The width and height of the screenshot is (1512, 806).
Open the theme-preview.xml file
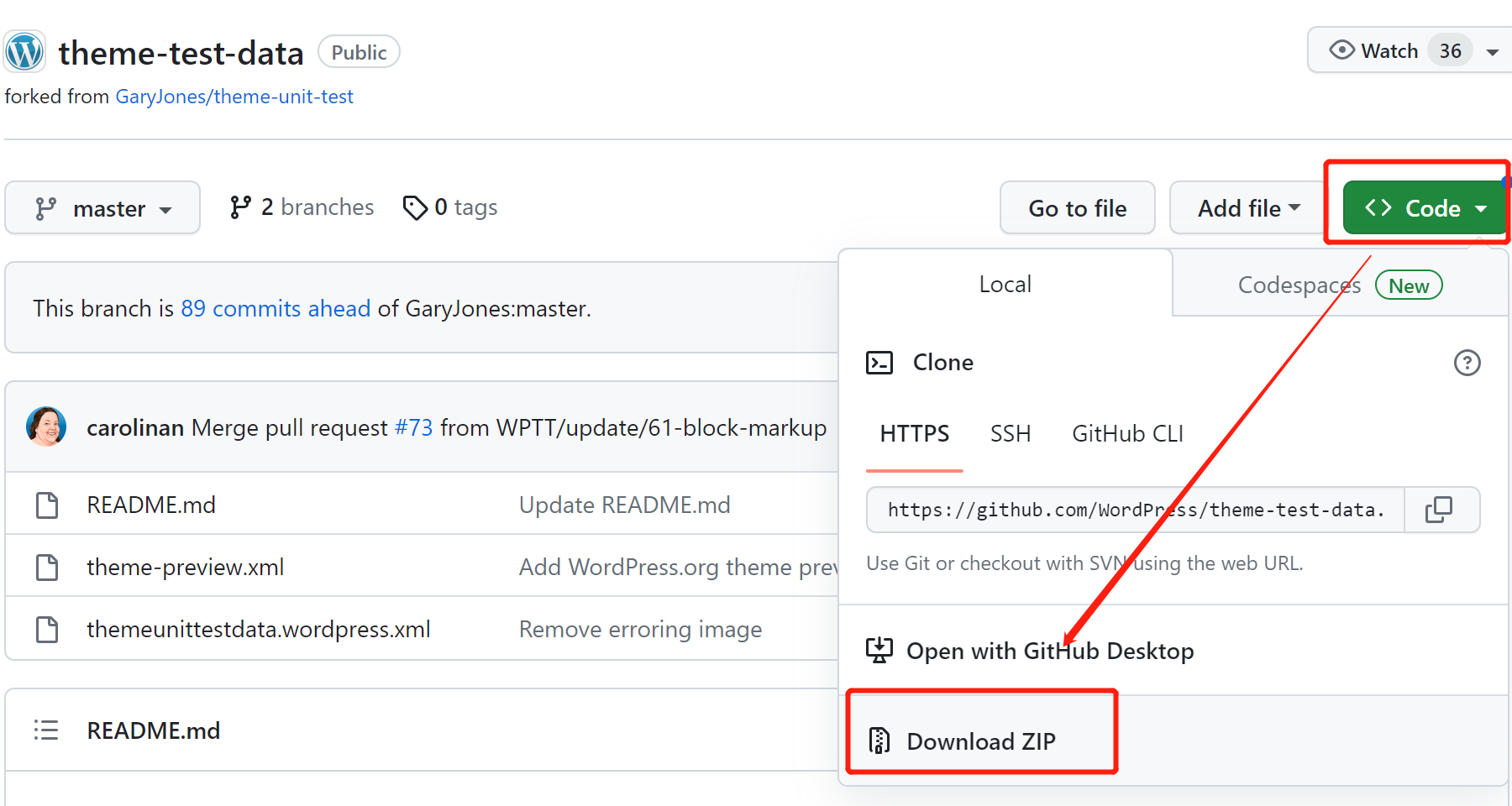(185, 567)
